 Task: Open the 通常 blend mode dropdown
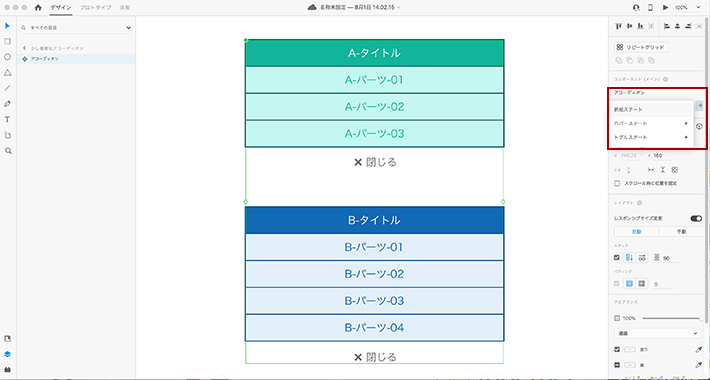657,333
